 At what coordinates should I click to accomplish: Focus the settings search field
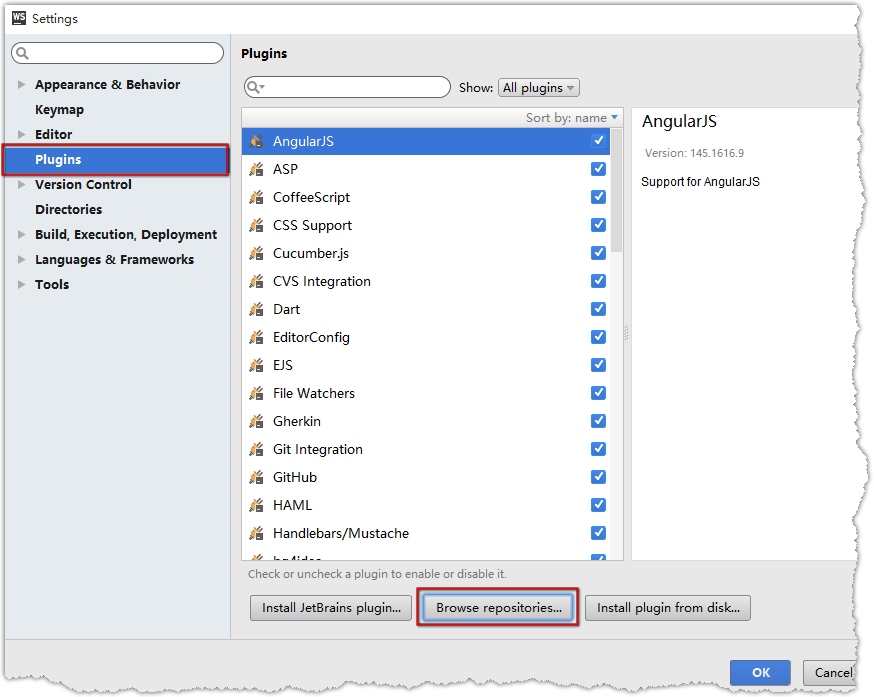(117, 53)
